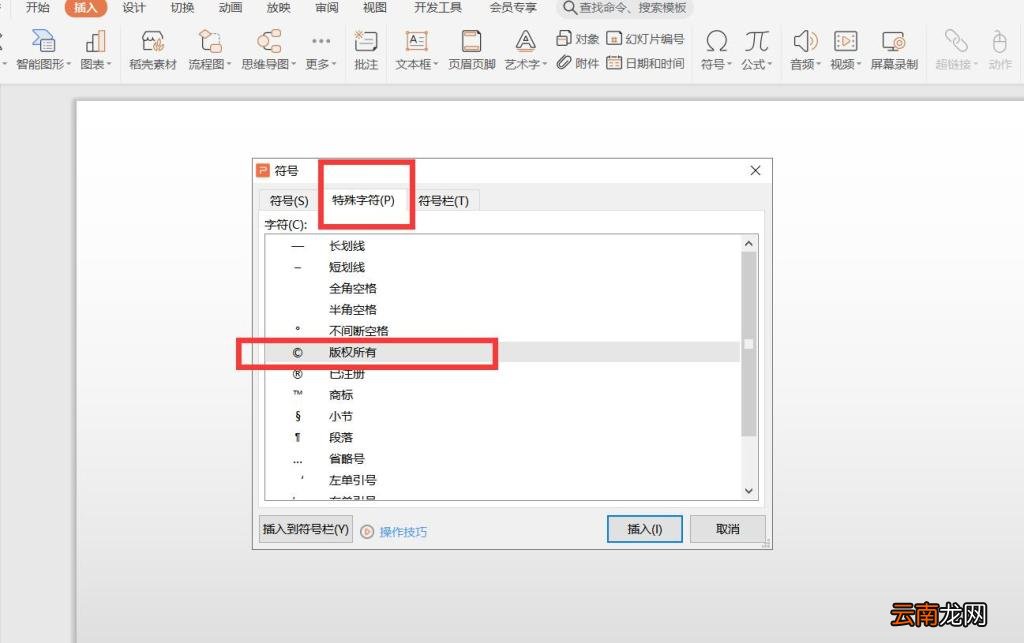
Task: Select the 省略号 ellipsis row
Action: (x=502, y=459)
